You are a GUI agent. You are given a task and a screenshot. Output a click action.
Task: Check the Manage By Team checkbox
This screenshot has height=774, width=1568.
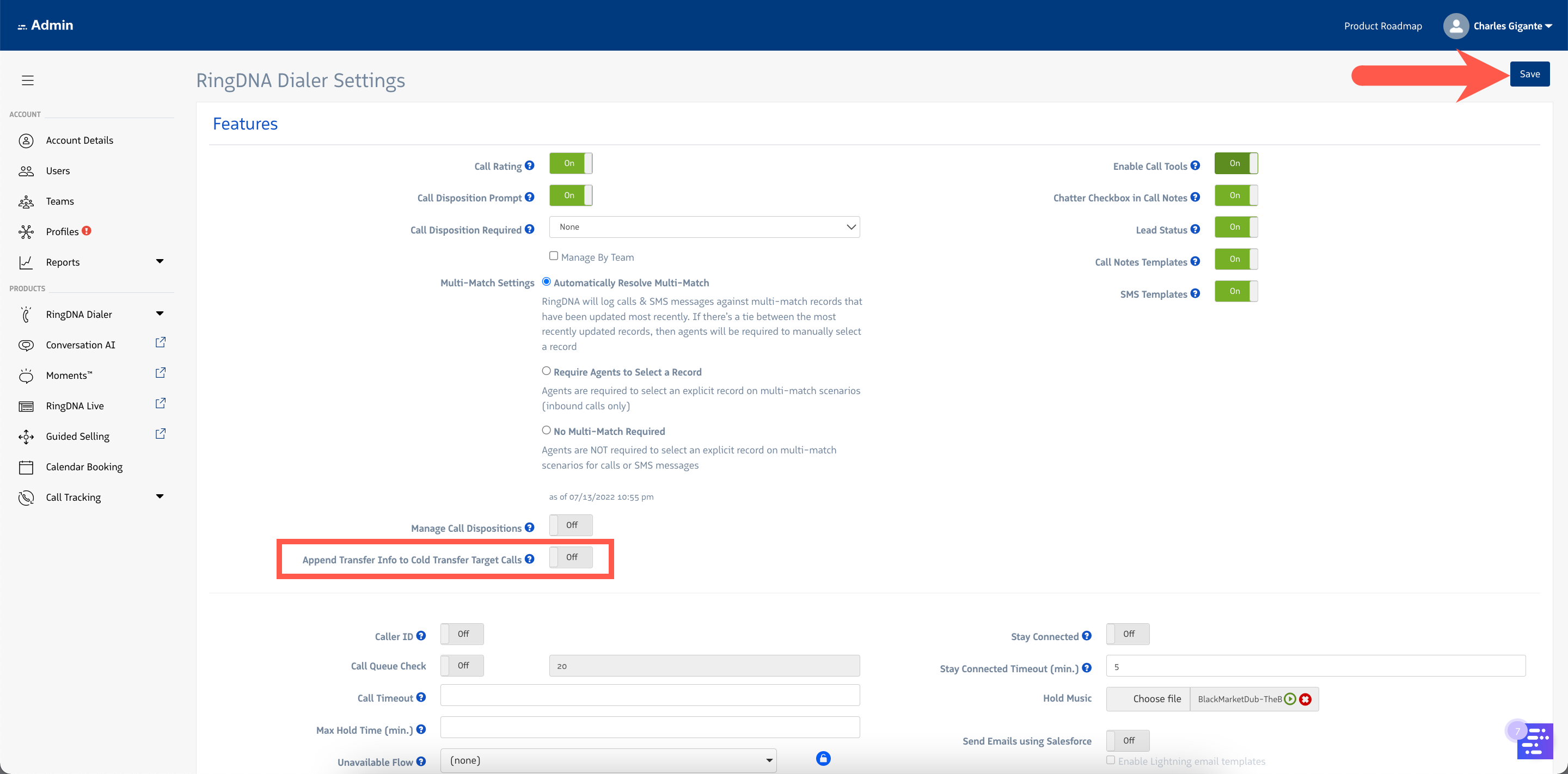pyautogui.click(x=553, y=256)
